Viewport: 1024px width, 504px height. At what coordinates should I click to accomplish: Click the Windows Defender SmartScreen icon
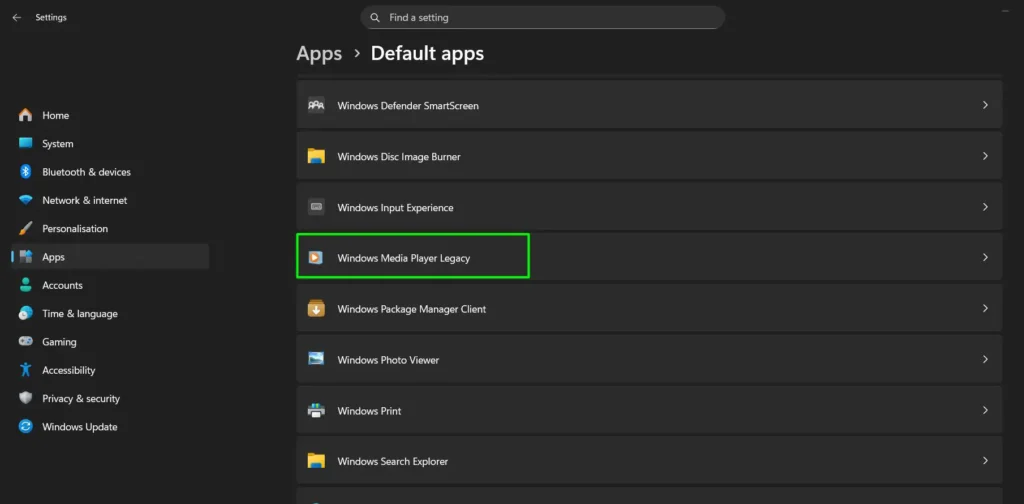click(316, 105)
